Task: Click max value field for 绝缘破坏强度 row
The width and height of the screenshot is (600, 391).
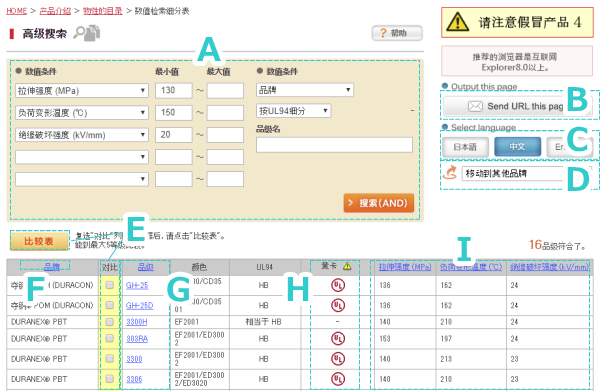Action: point(225,135)
